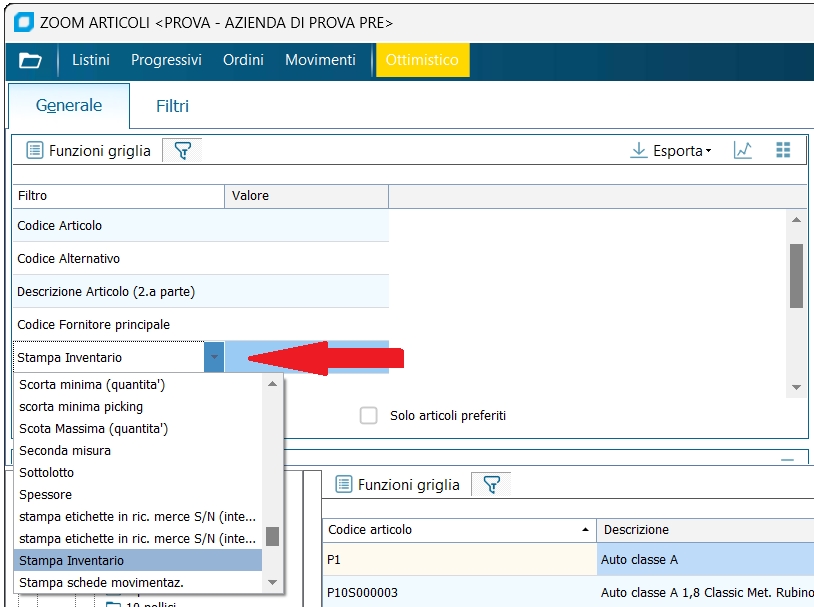Viewport: 814px width, 607px height.
Task: Click the dropdown list scroll up arrow
Action: [273, 384]
